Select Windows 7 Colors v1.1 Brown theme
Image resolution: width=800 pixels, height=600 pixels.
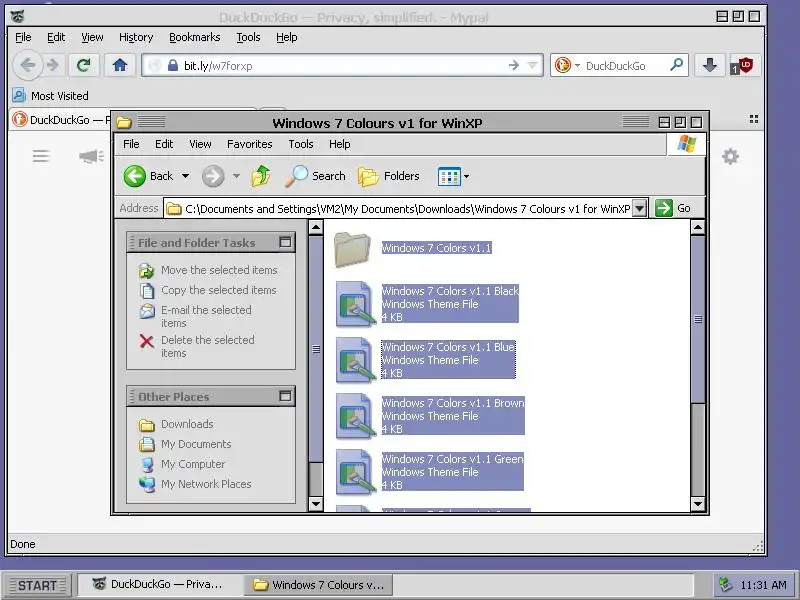tap(430, 416)
